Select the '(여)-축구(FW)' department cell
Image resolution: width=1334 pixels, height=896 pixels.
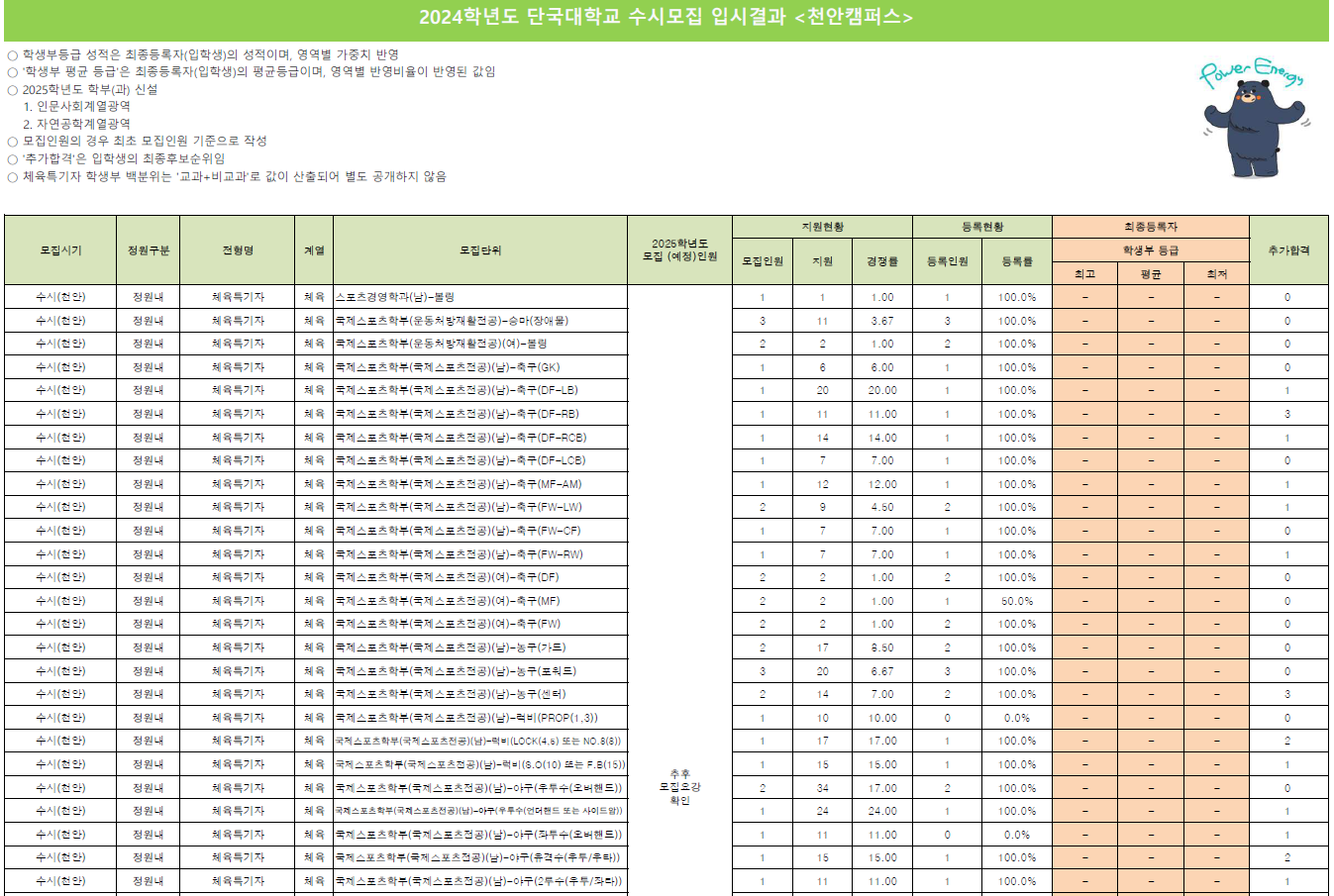[480, 624]
